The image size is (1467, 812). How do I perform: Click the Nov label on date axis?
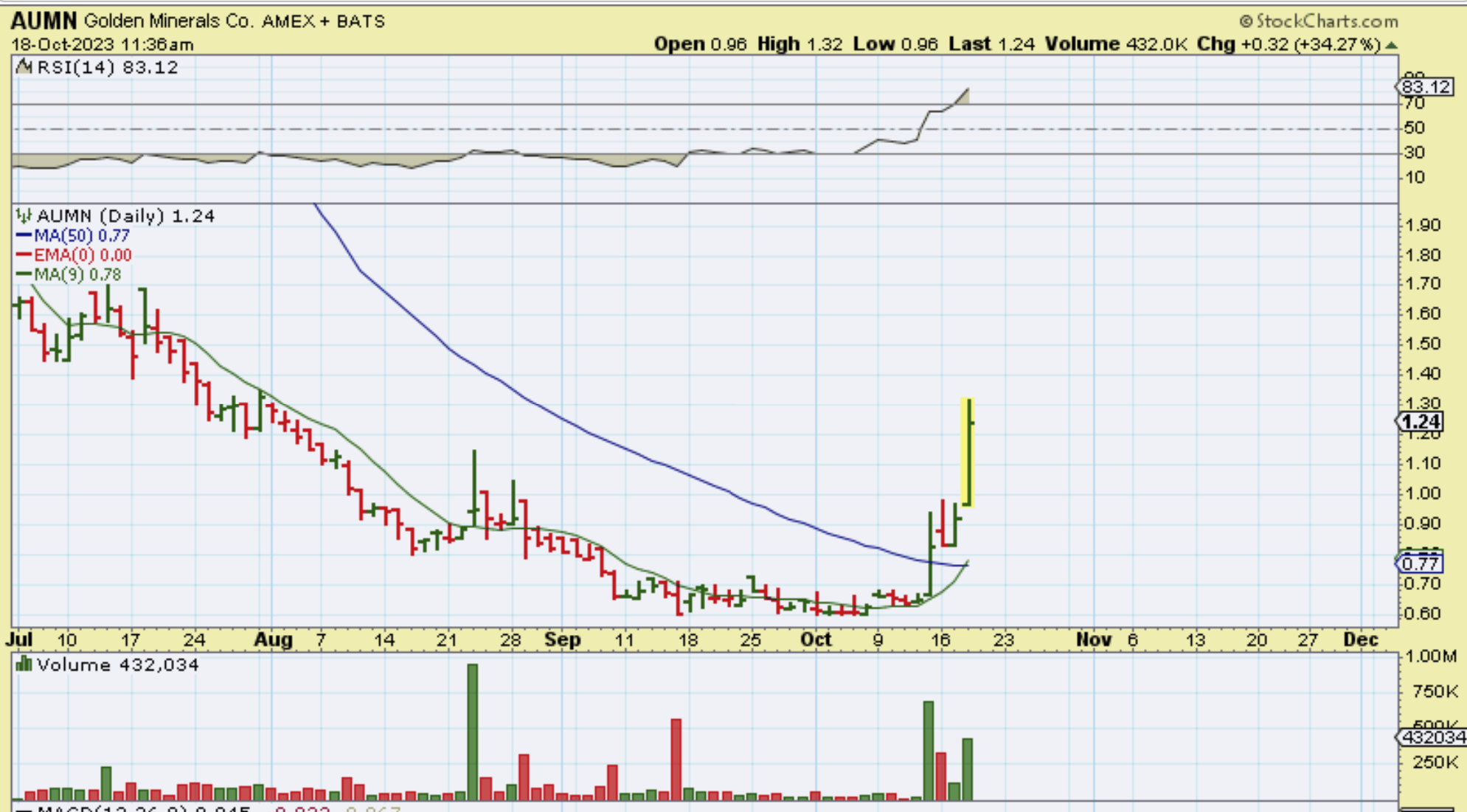1093,639
